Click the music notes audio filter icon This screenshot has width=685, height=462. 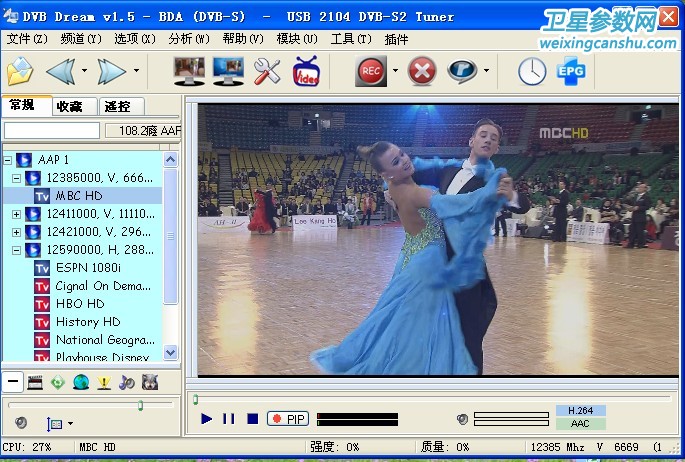pyautogui.click(x=127, y=381)
